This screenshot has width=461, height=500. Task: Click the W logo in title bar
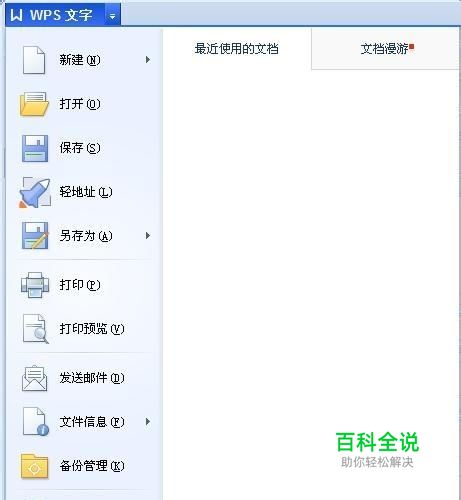pos(16,15)
